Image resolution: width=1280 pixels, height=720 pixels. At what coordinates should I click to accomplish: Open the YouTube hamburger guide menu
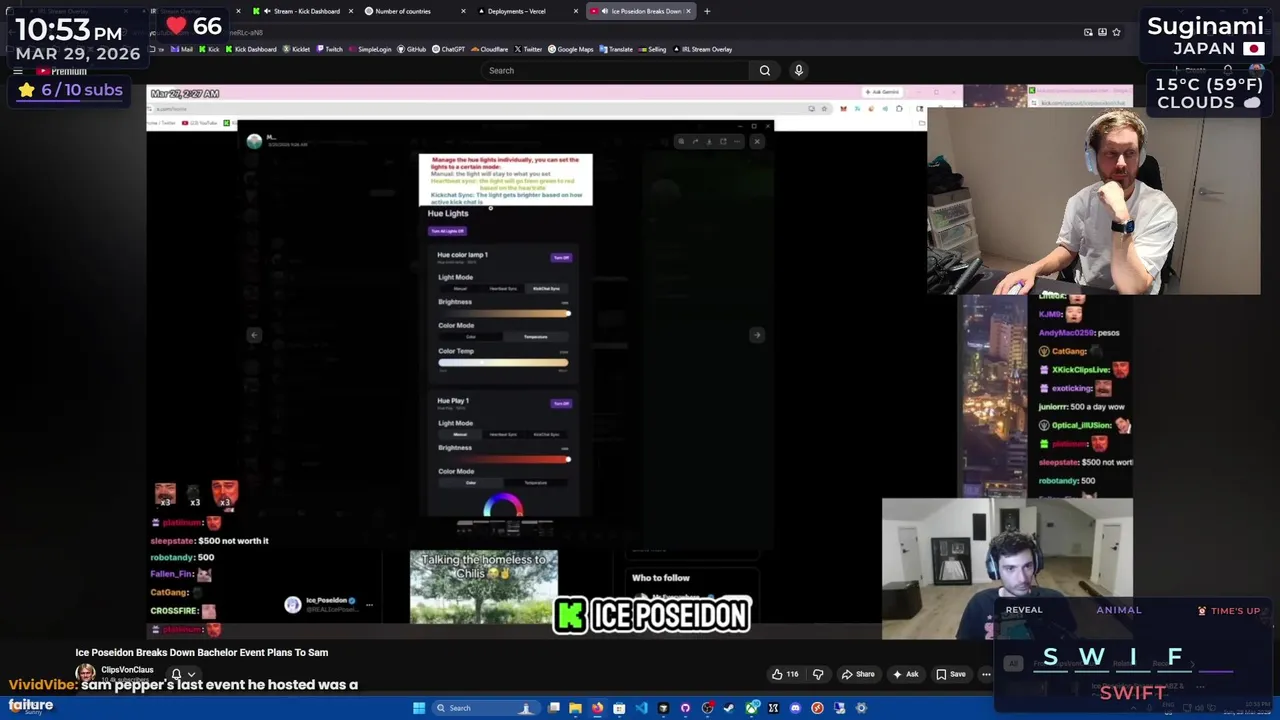[17, 71]
